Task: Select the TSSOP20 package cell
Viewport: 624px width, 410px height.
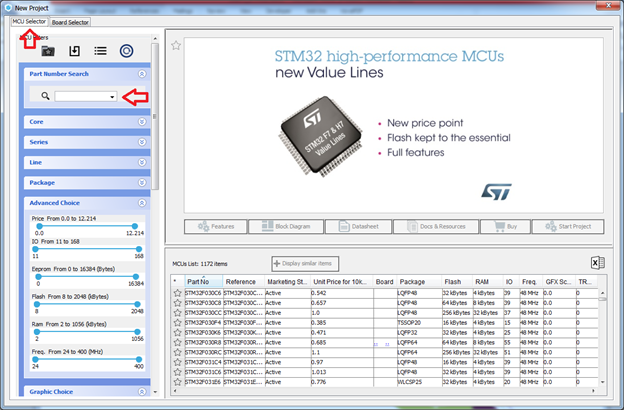Action: point(419,323)
